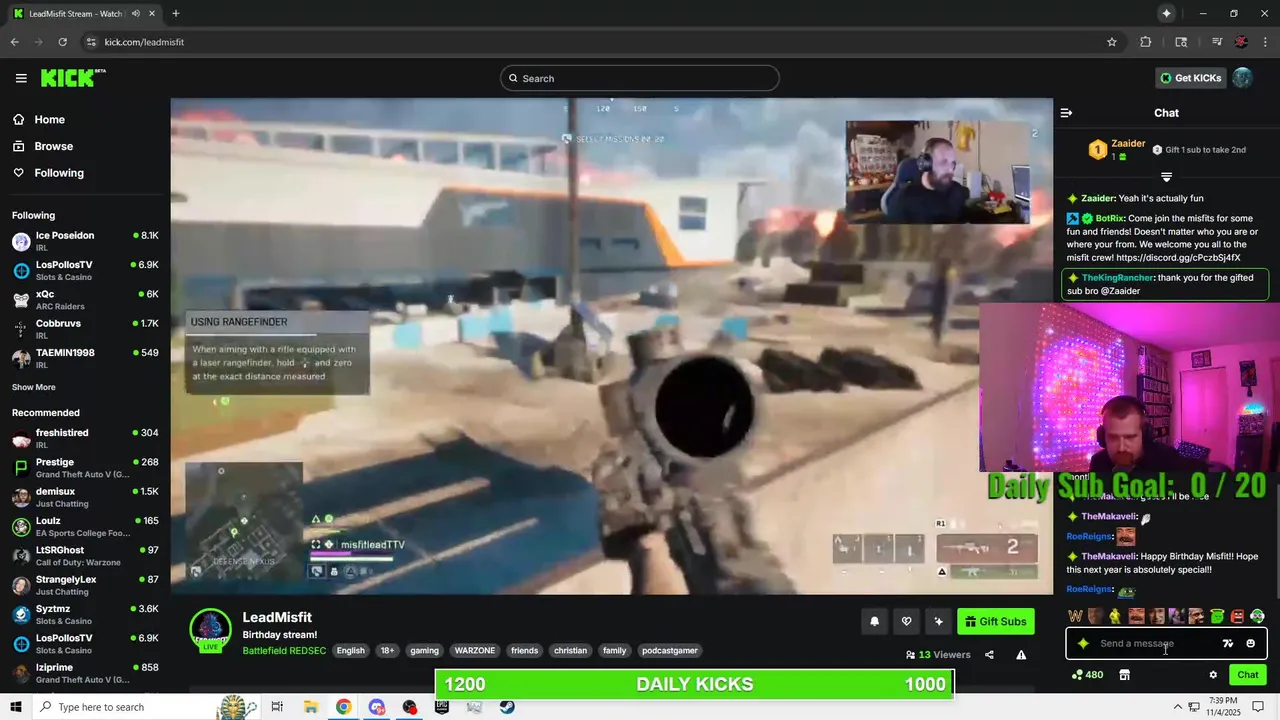Click the KICK logo
Viewport: 1280px width, 720px height.
(73, 78)
